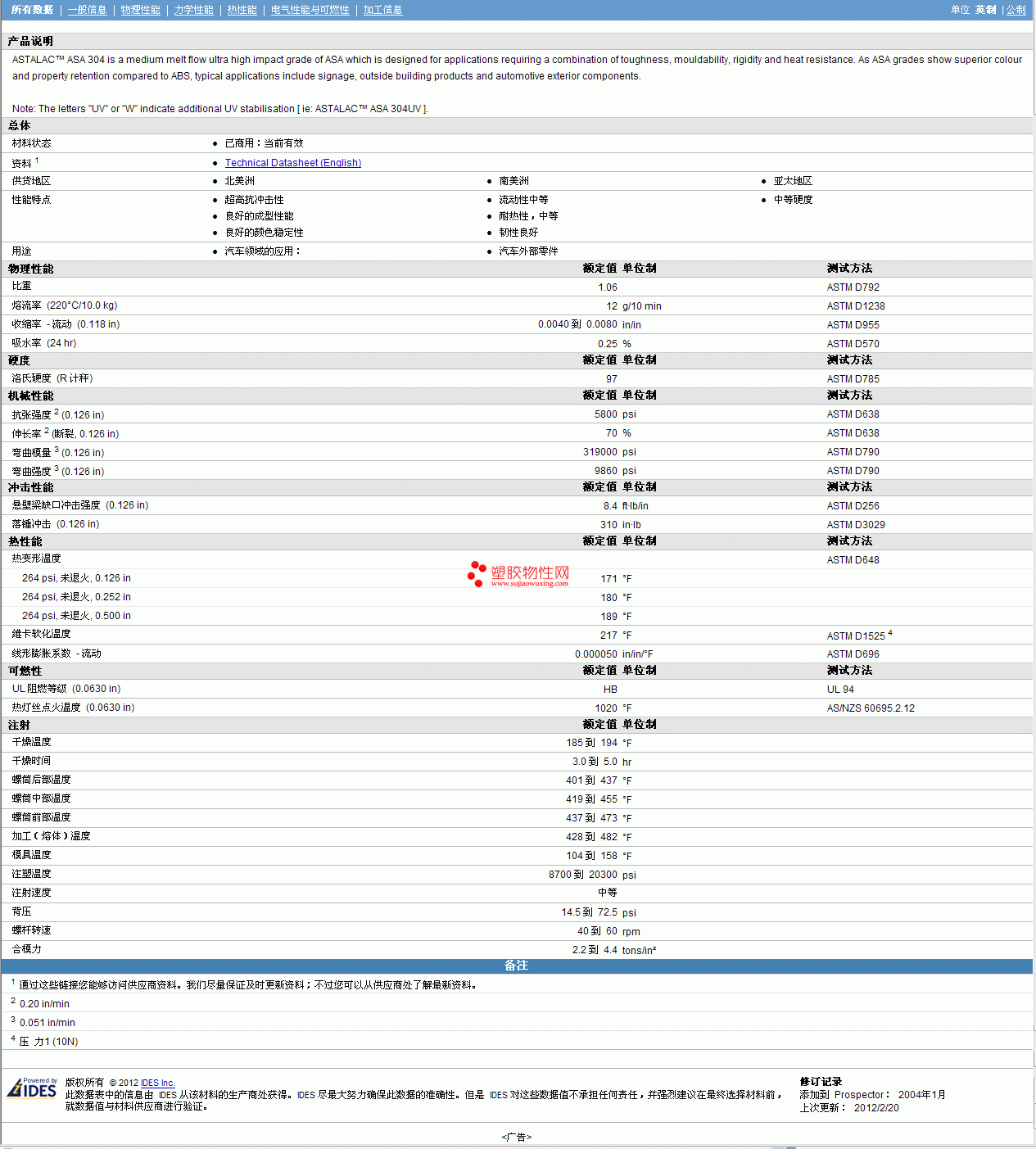Click footnote 1 marker beside 资料
The image size is (1036, 1149).
tap(37, 161)
